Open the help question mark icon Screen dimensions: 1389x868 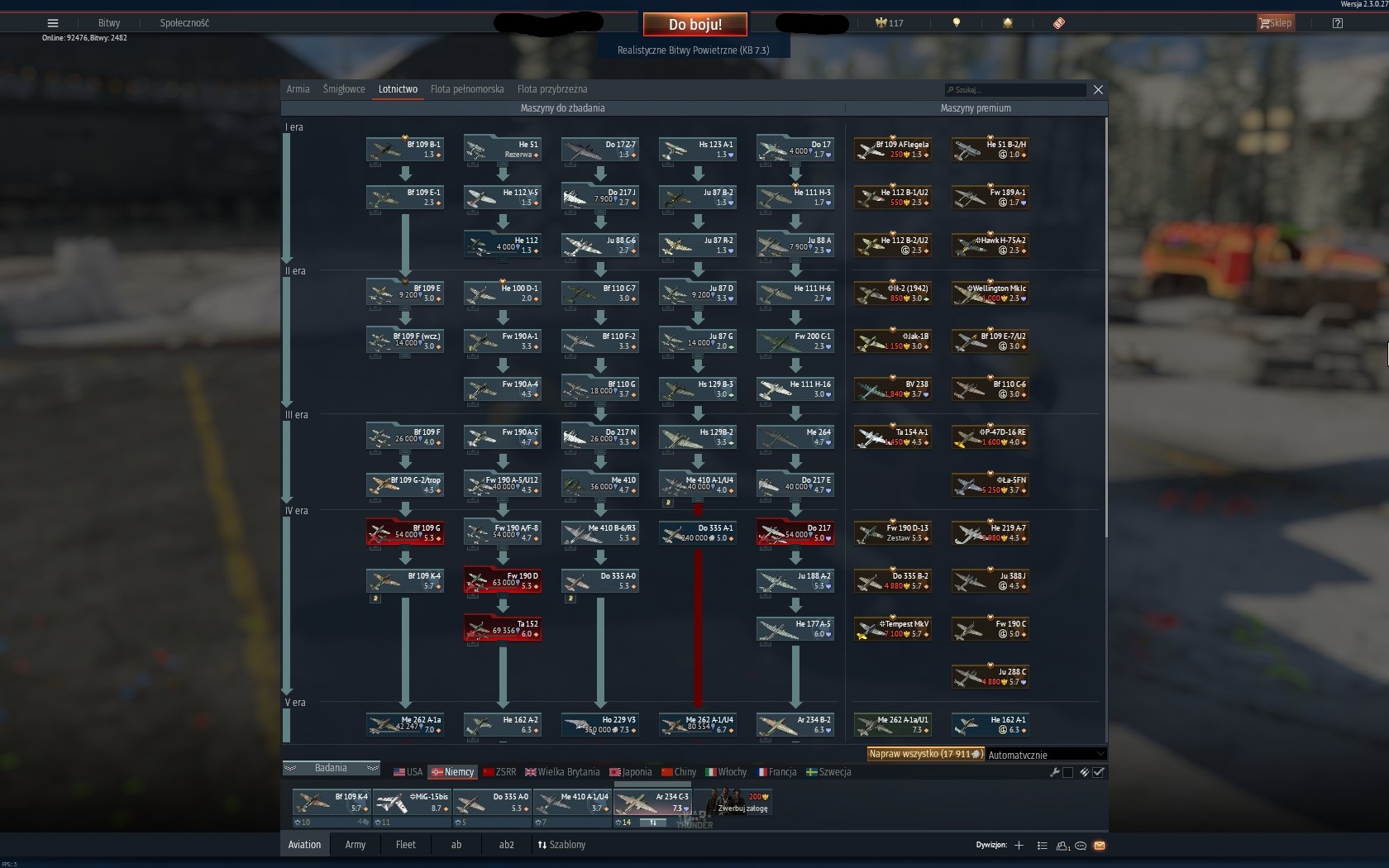[x=1338, y=23]
